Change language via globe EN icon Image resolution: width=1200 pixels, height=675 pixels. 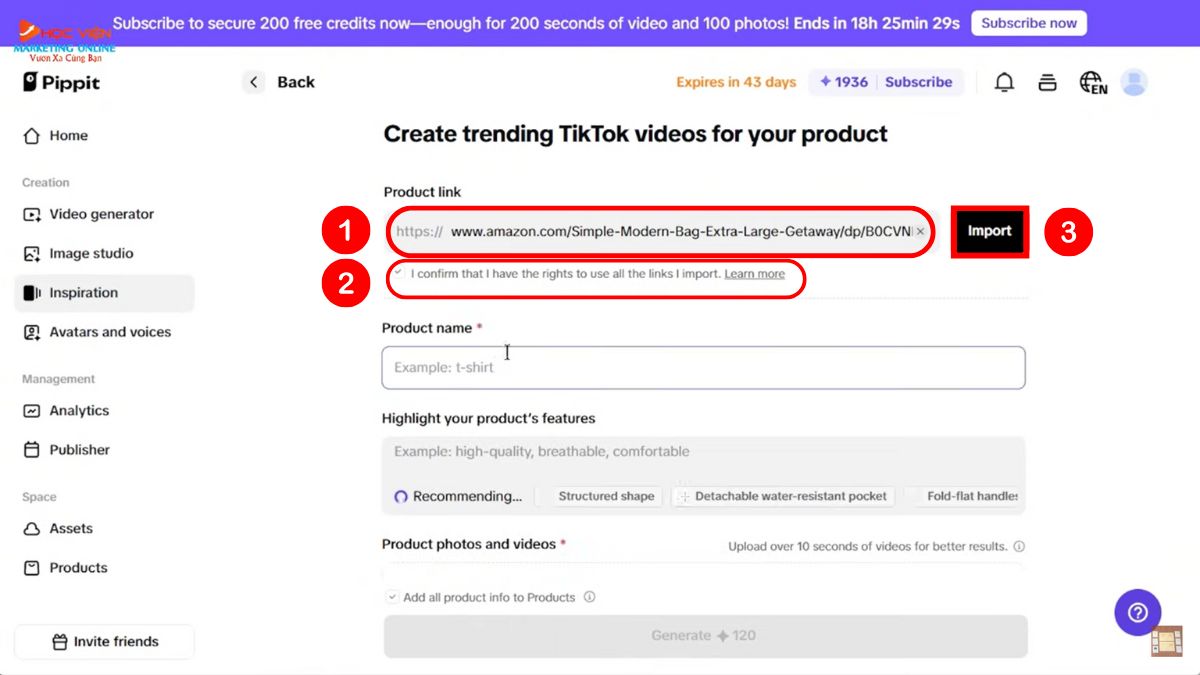click(1093, 83)
